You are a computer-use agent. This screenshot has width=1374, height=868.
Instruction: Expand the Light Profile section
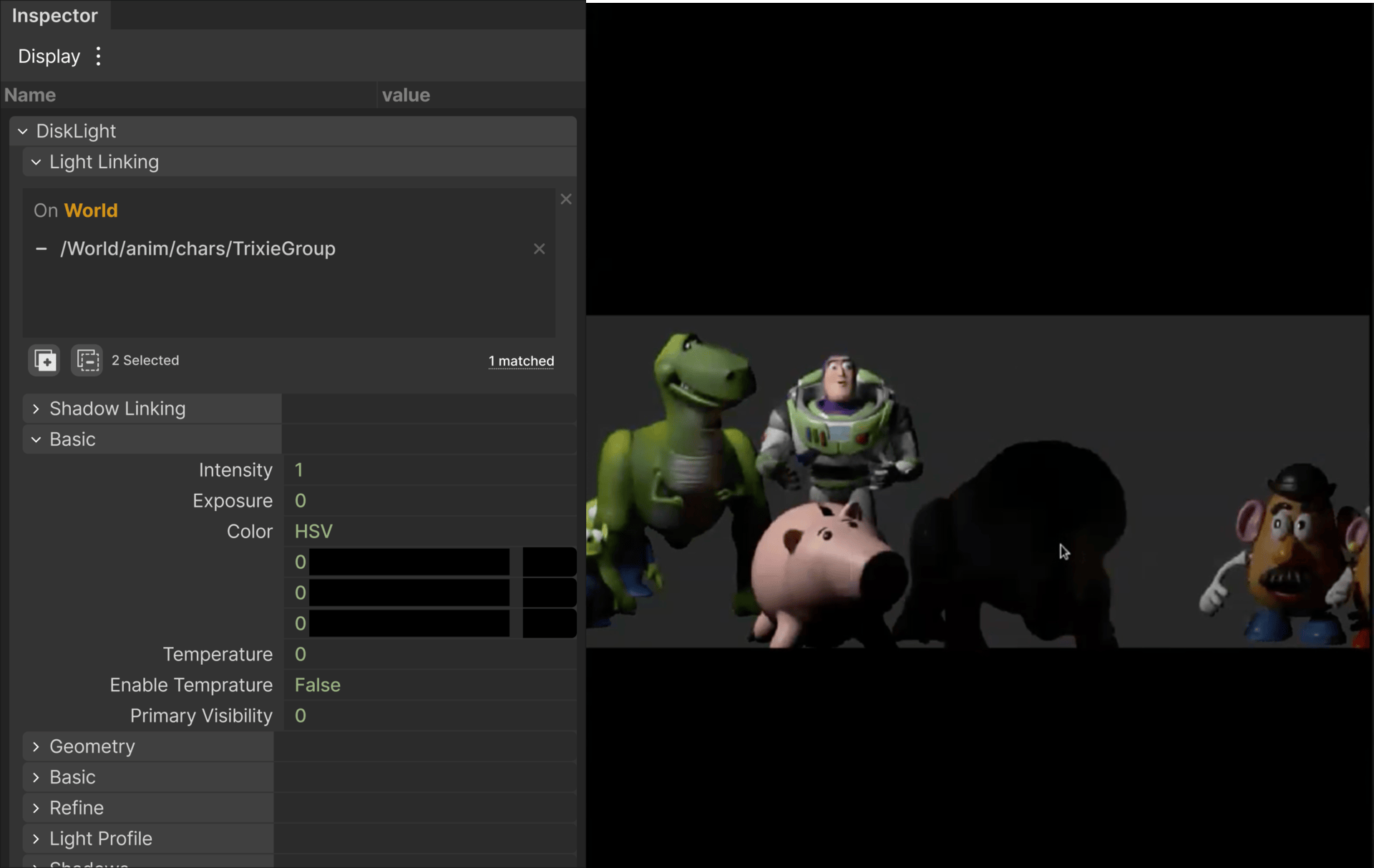click(36, 839)
